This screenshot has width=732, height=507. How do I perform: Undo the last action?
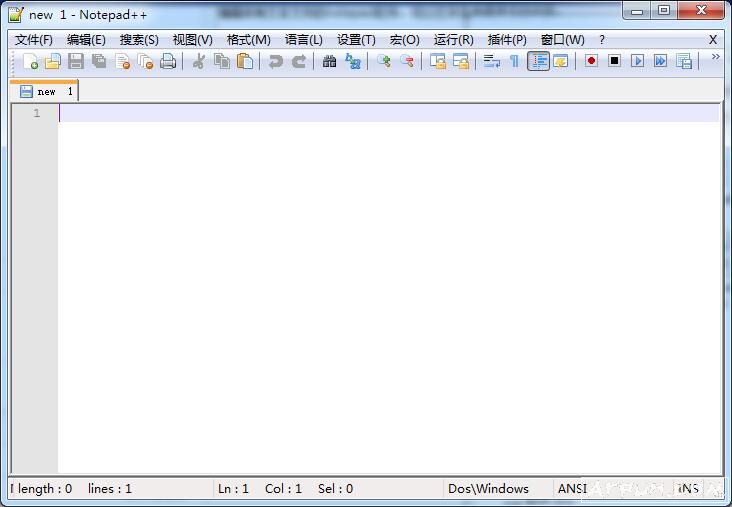tap(276, 61)
